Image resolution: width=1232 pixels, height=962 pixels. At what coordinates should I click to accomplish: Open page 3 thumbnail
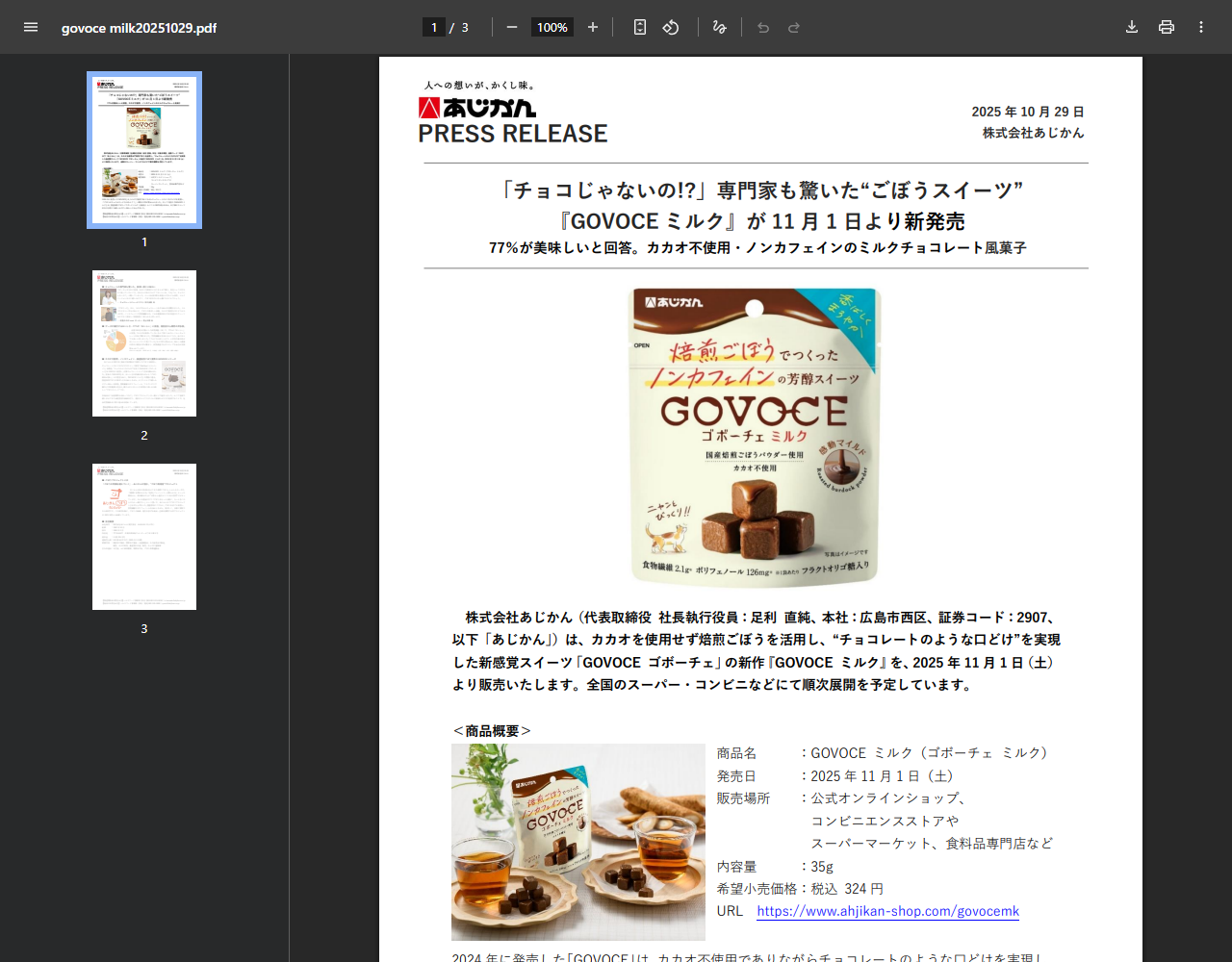[144, 537]
